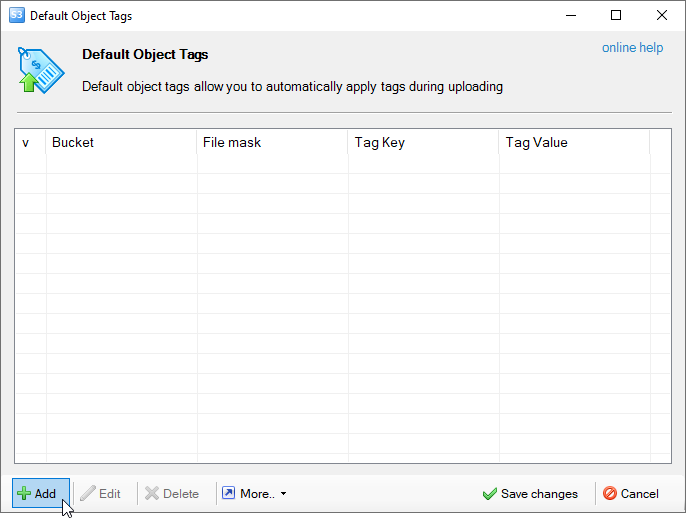
Task: Sort by the Tag Key column header
Action: tap(423, 142)
